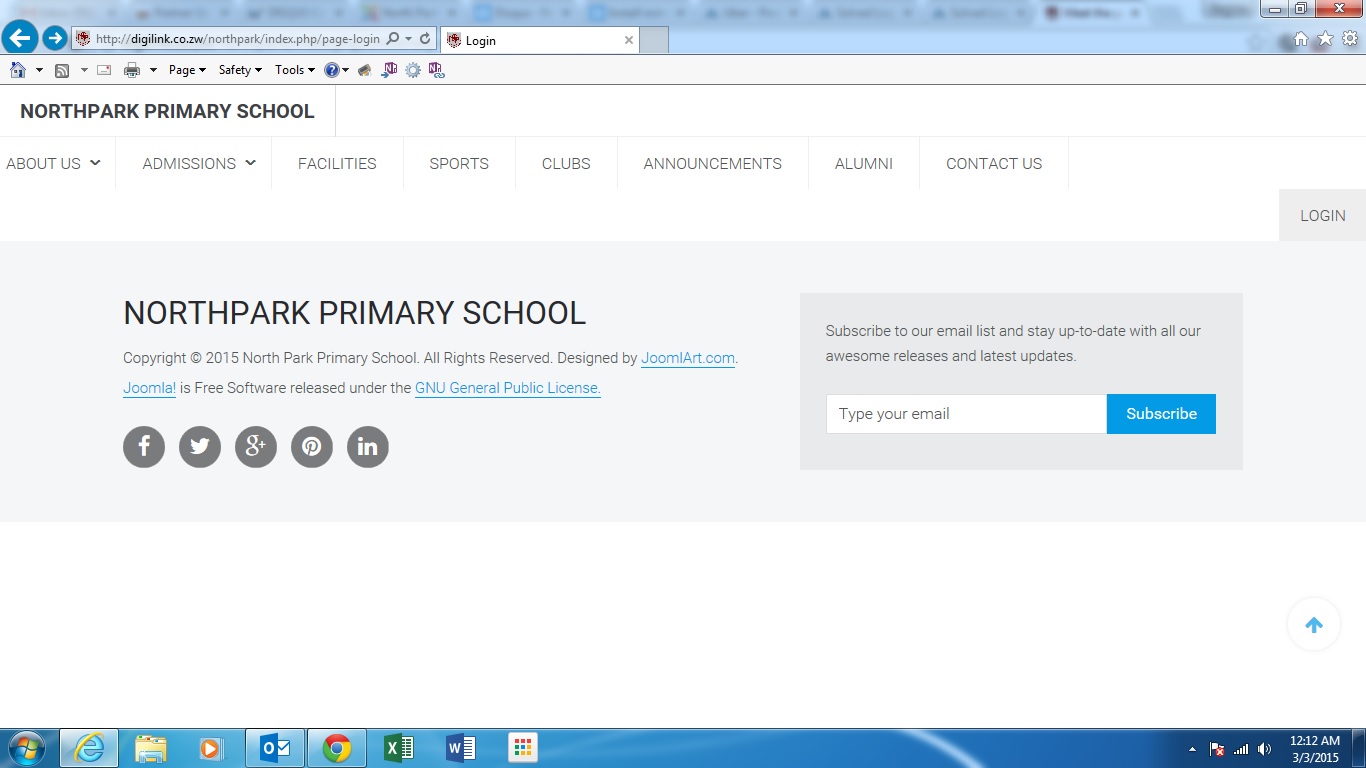Expand the ABOUT US dropdown menu

(47, 163)
